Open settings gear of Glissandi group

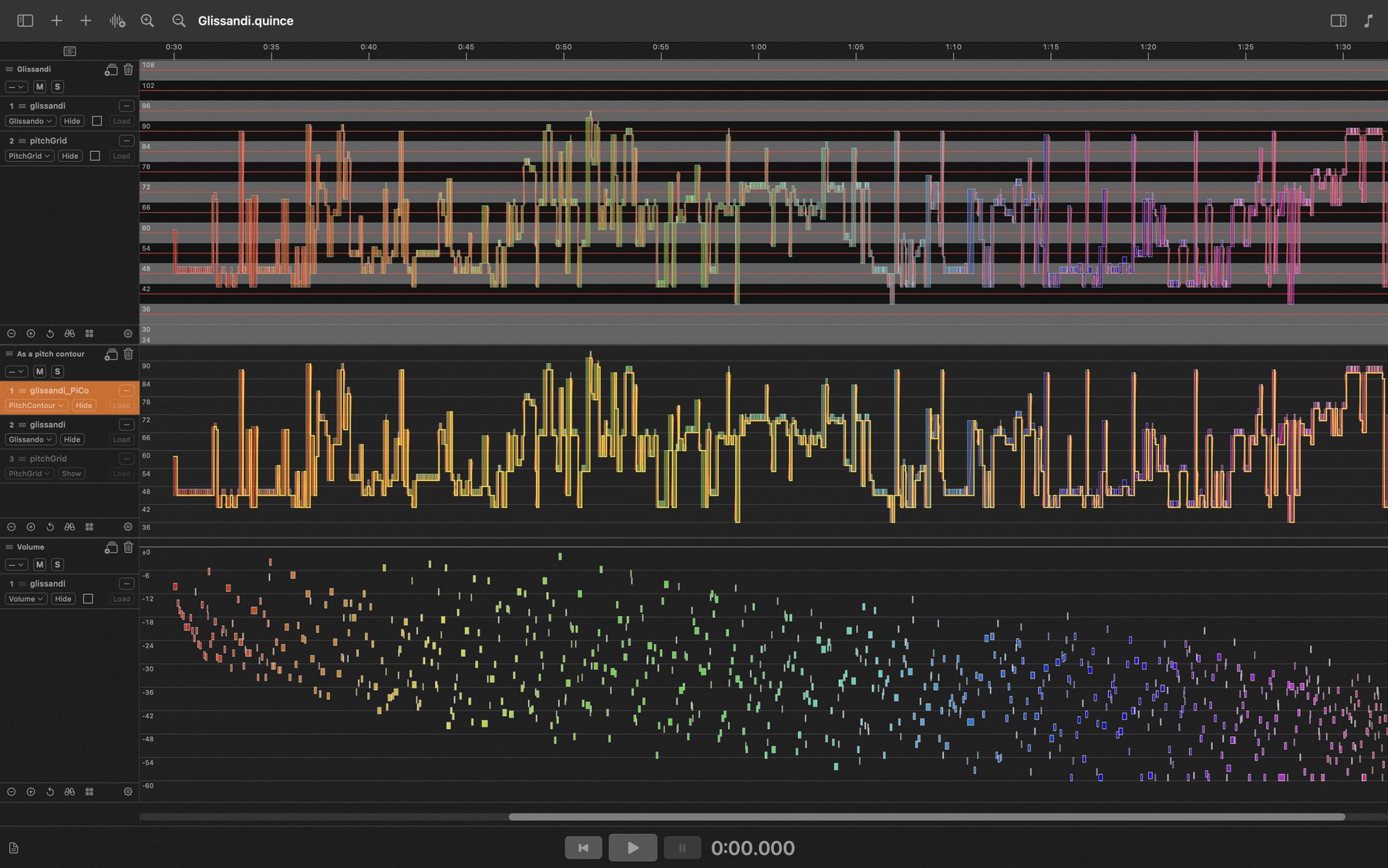tap(128, 334)
